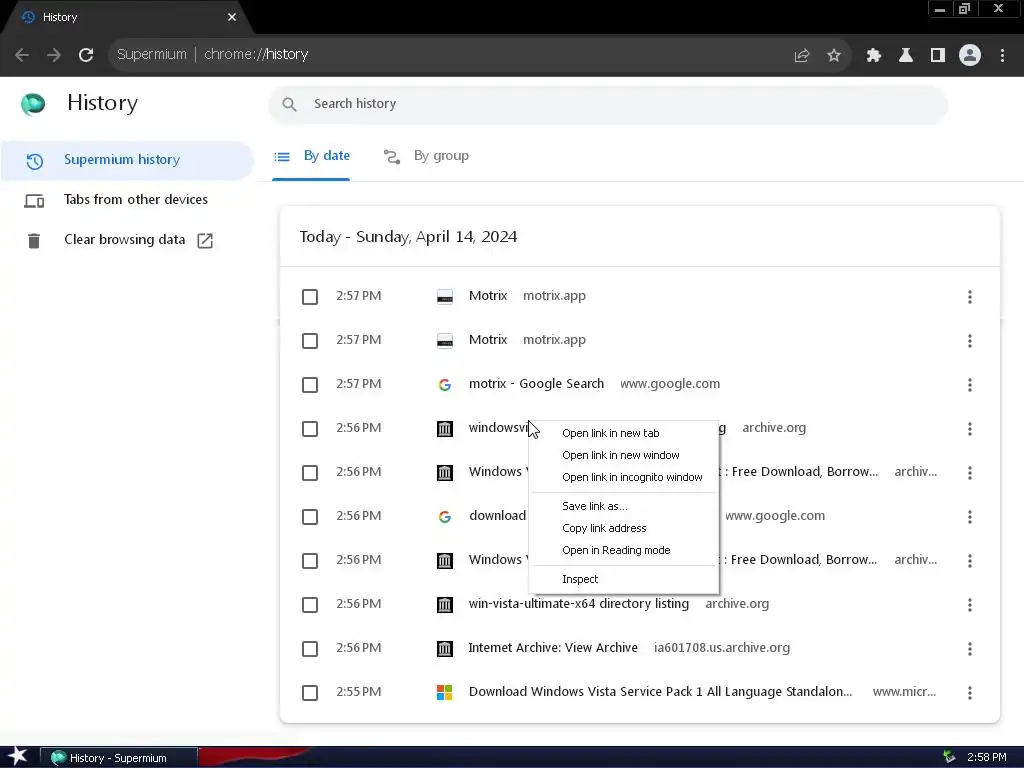Open motrix - Google Search link
This screenshot has width=1024, height=768.
point(536,384)
